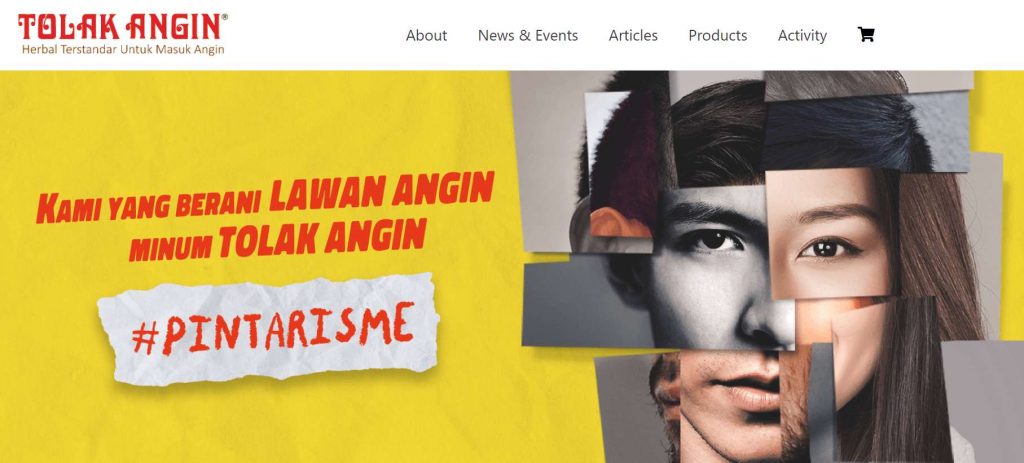Visit the Activity page

pyautogui.click(x=802, y=35)
